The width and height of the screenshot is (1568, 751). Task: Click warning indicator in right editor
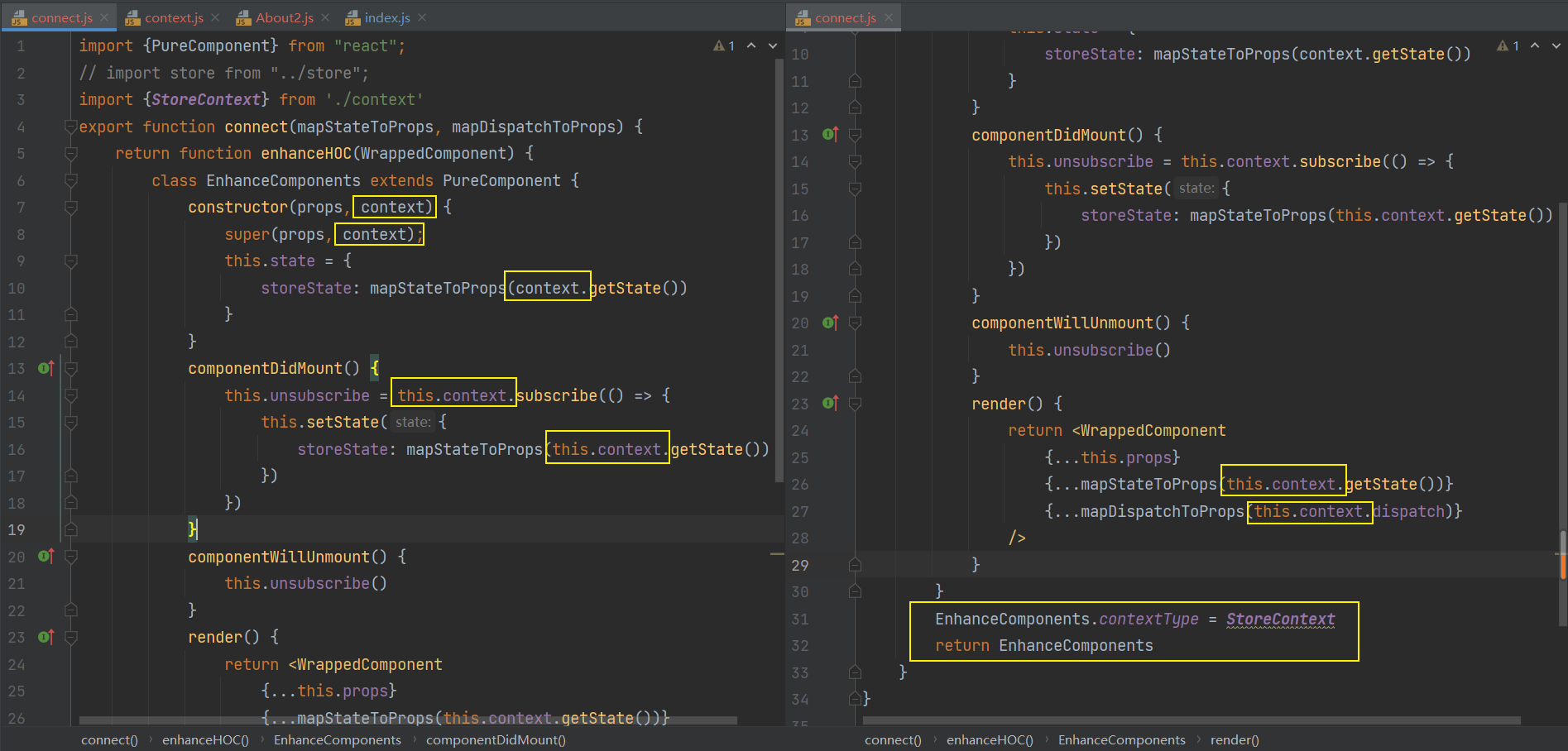(x=1508, y=46)
